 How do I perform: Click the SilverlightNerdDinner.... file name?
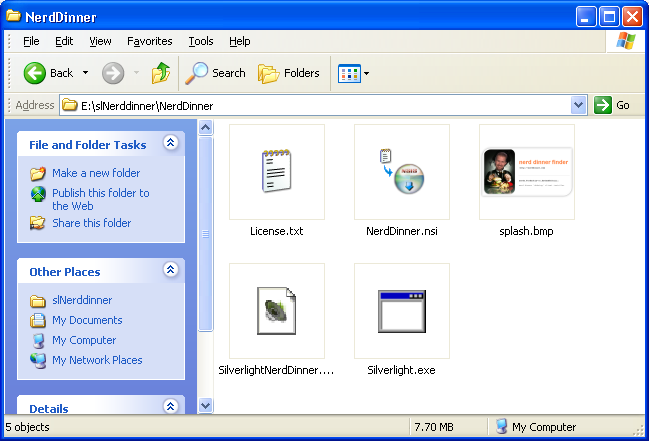click(x=276, y=370)
